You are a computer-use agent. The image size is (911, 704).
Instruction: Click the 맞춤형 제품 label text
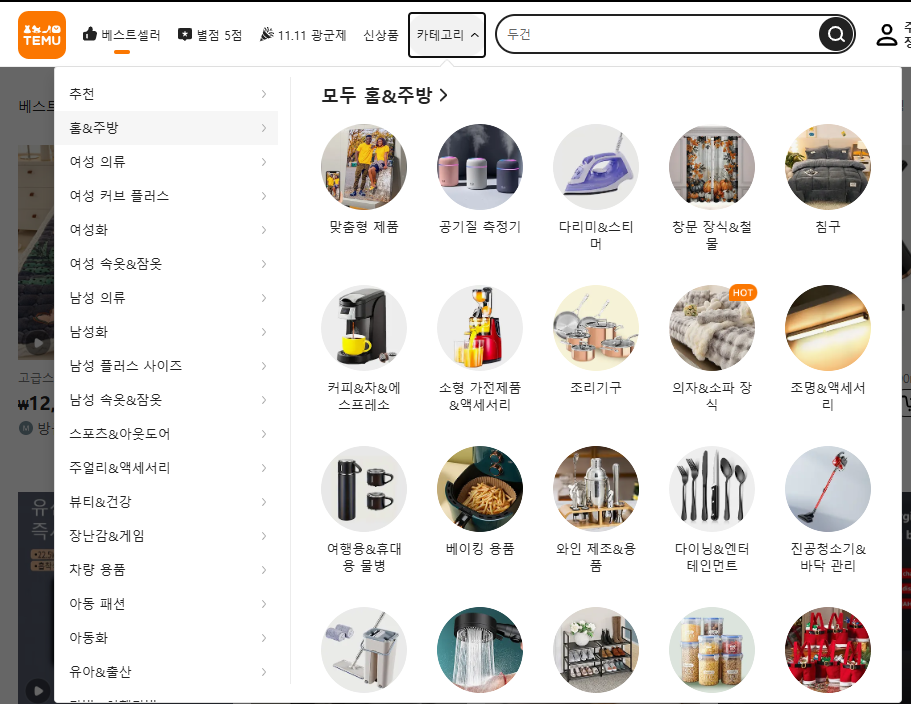[364, 227]
